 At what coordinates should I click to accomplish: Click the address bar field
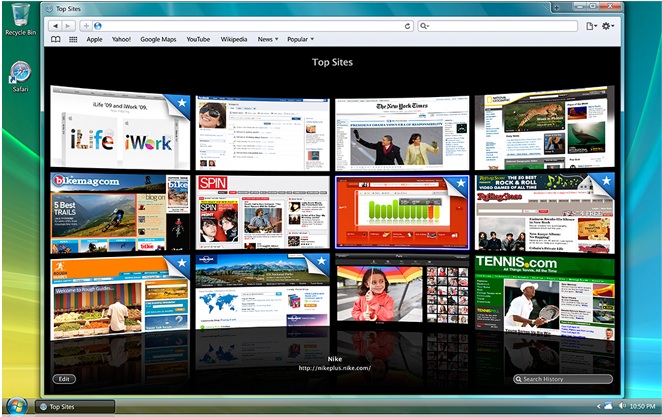click(x=249, y=26)
